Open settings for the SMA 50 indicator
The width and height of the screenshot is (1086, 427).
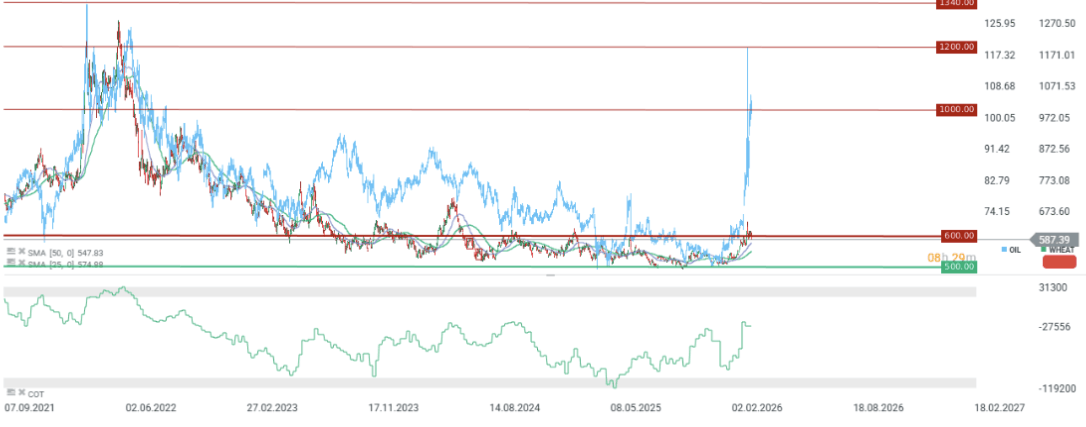click(x=8, y=253)
